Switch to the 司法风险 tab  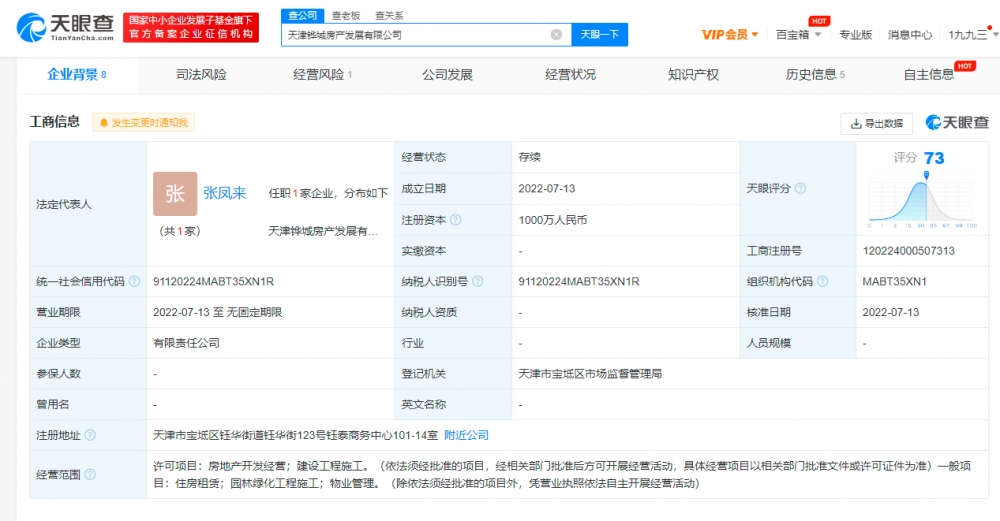click(x=201, y=75)
